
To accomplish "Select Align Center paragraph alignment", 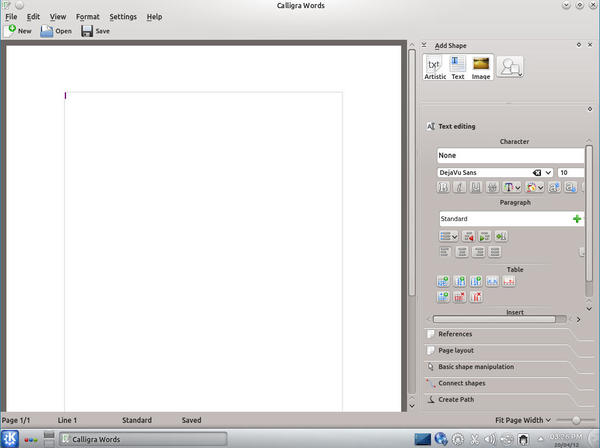I will [462, 252].
